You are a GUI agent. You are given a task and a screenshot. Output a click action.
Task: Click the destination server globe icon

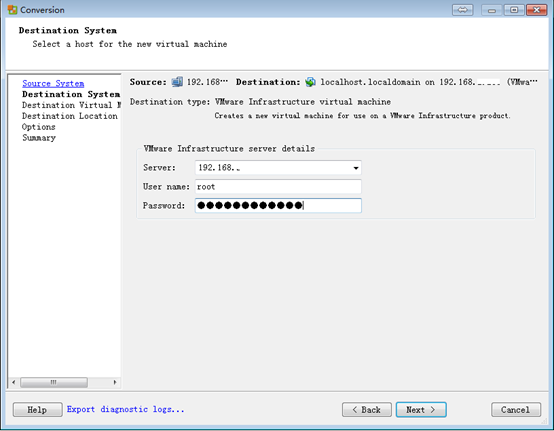pyautogui.click(x=310, y=82)
